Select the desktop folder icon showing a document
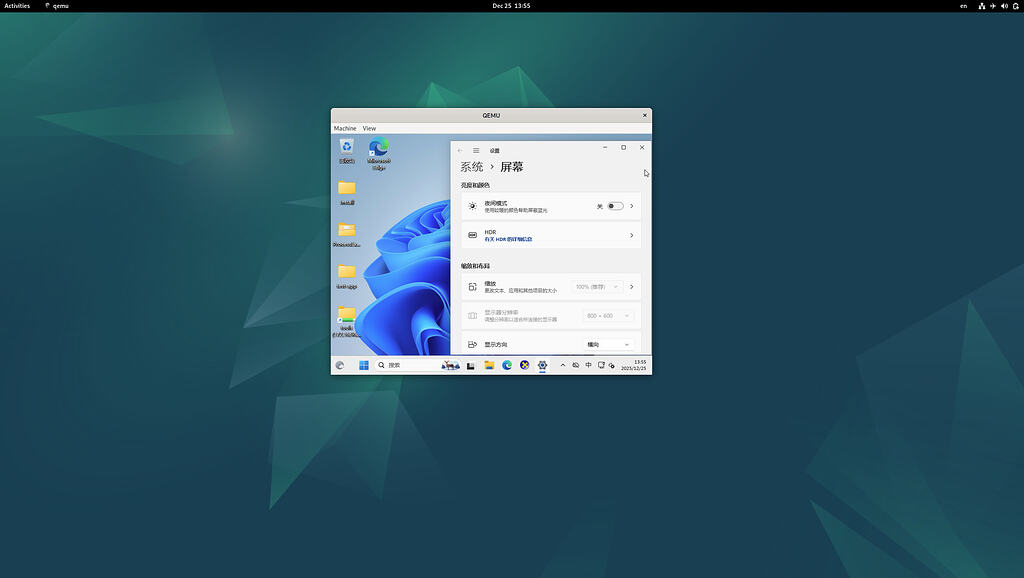 (347, 230)
